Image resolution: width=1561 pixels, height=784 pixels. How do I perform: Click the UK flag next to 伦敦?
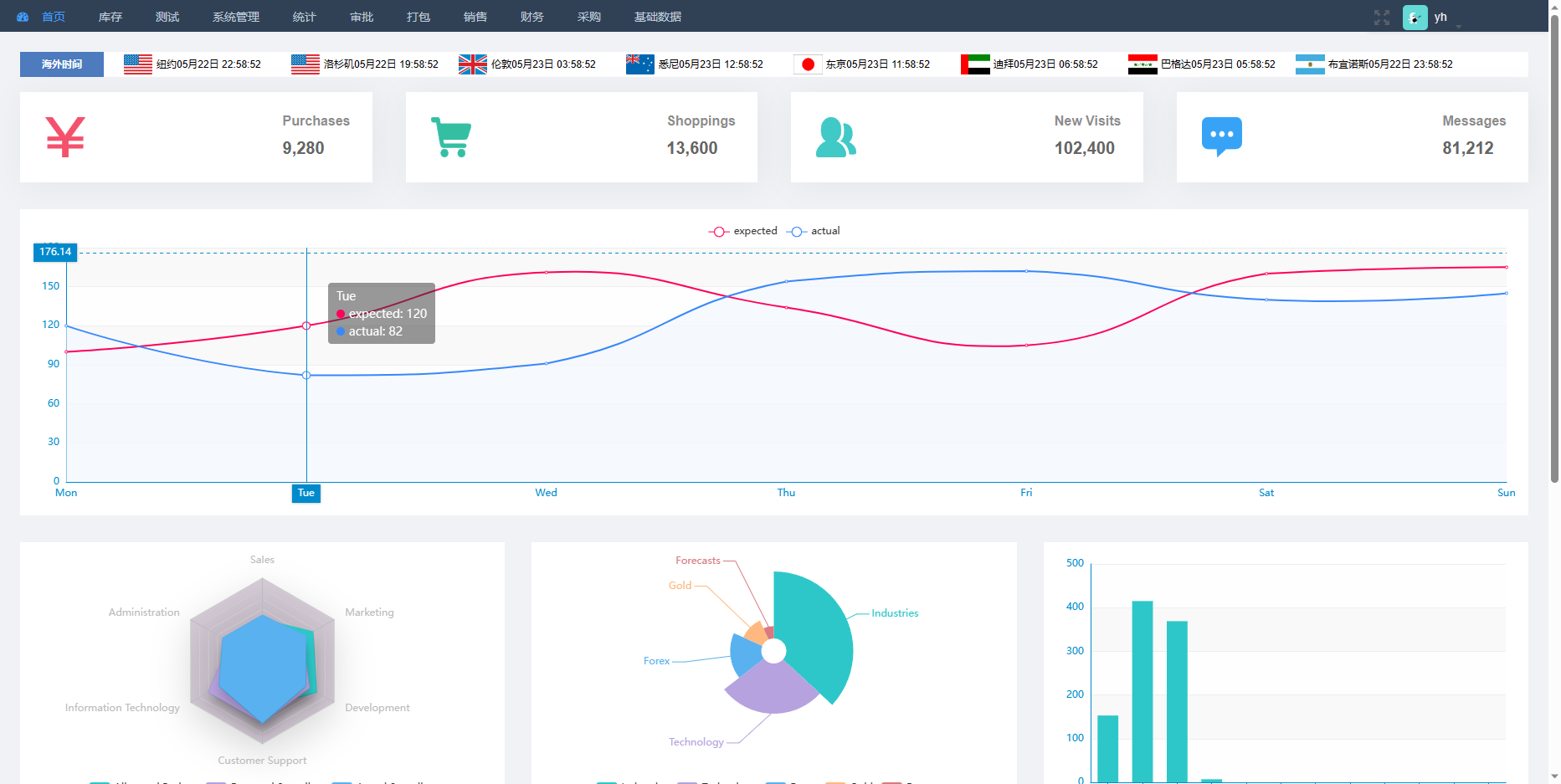coord(473,64)
